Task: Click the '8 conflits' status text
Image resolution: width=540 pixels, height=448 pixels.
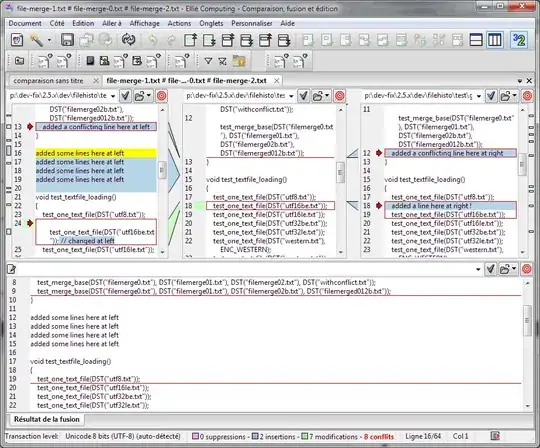Action: [x=379, y=437]
